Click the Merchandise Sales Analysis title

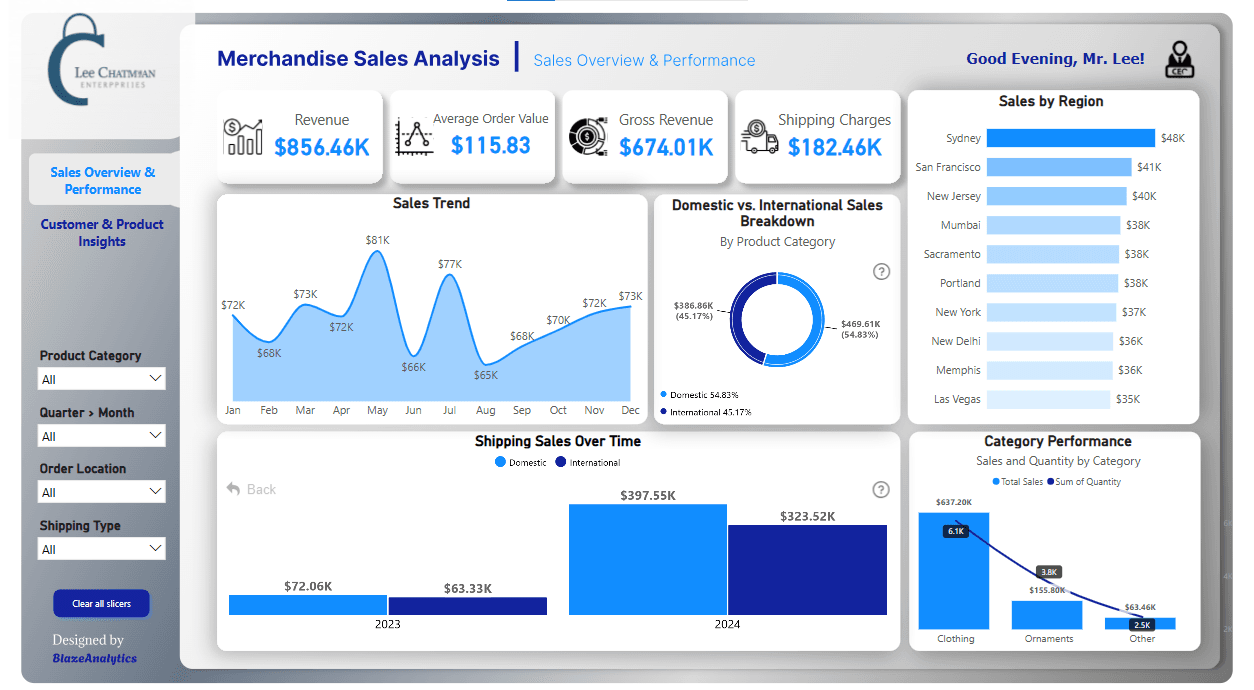[x=358, y=59]
